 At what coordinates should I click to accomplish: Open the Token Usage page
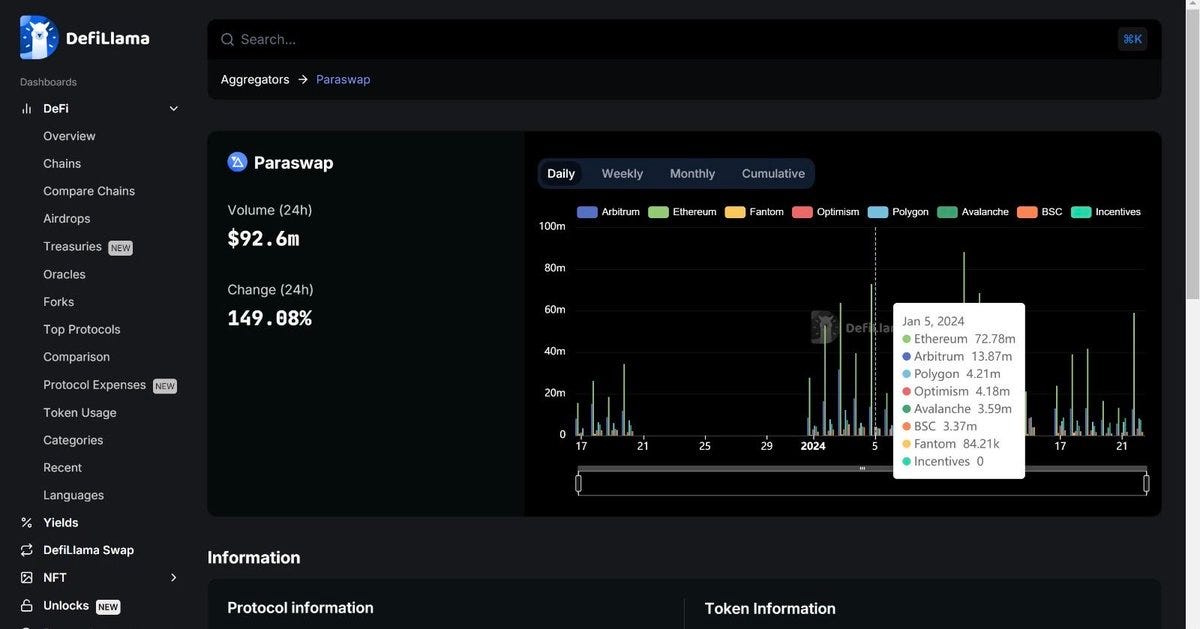[80, 412]
